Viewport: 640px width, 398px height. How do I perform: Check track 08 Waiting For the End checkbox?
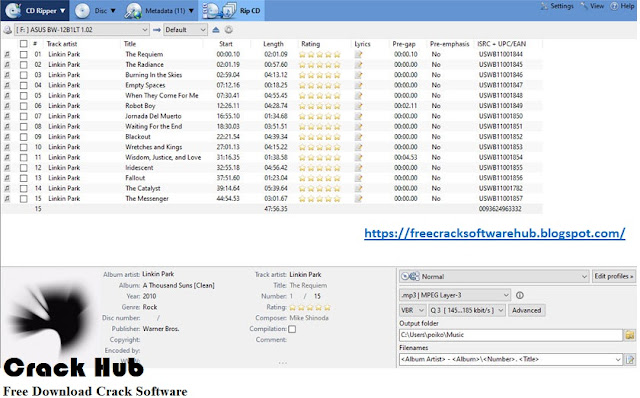point(24,127)
